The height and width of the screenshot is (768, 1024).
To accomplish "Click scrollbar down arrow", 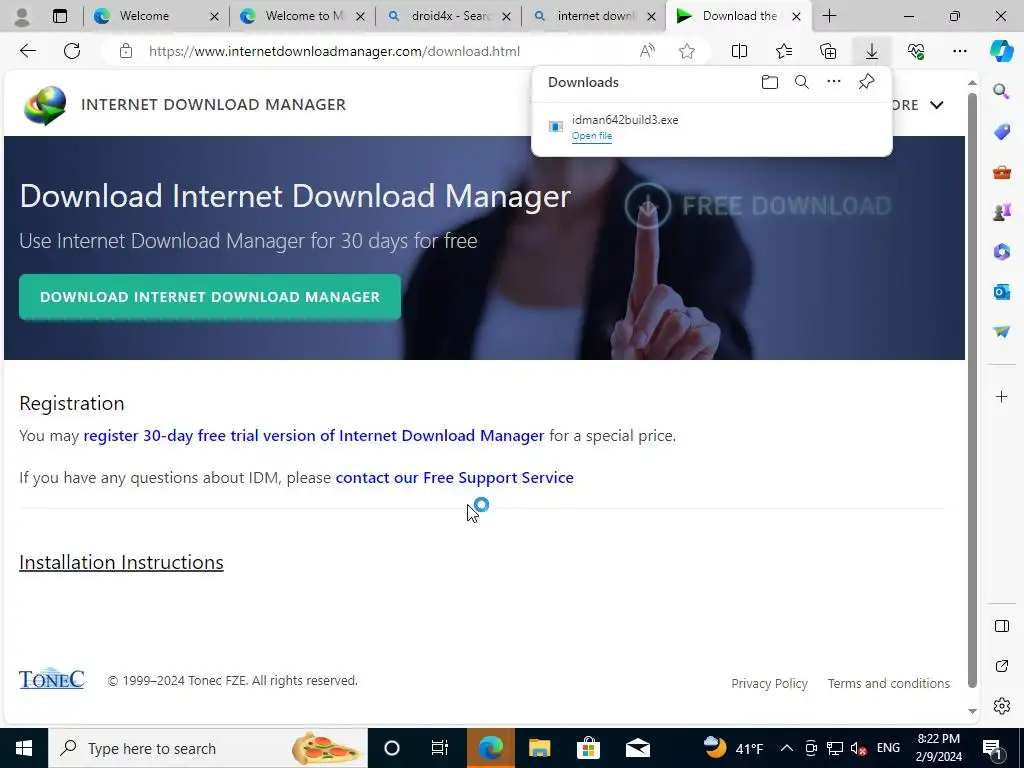I will [972, 711].
